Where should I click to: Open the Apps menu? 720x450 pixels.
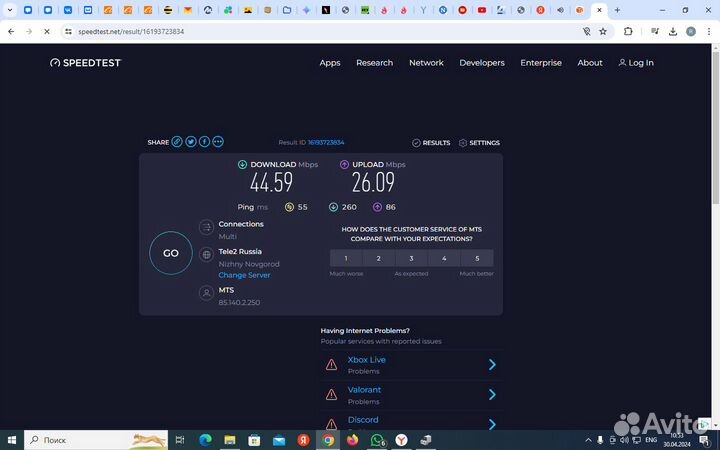[x=330, y=63]
